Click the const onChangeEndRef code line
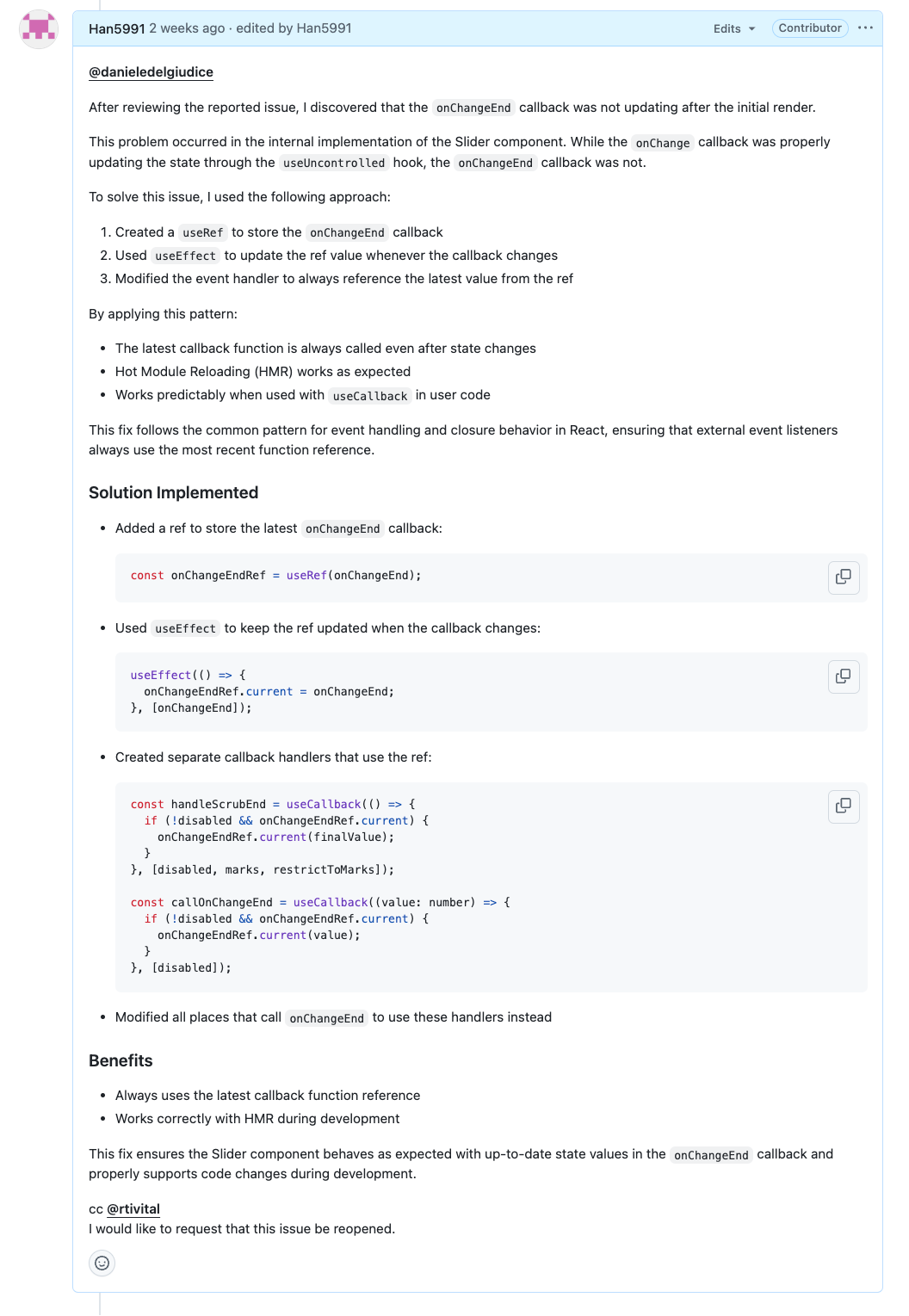 pyautogui.click(x=275, y=576)
